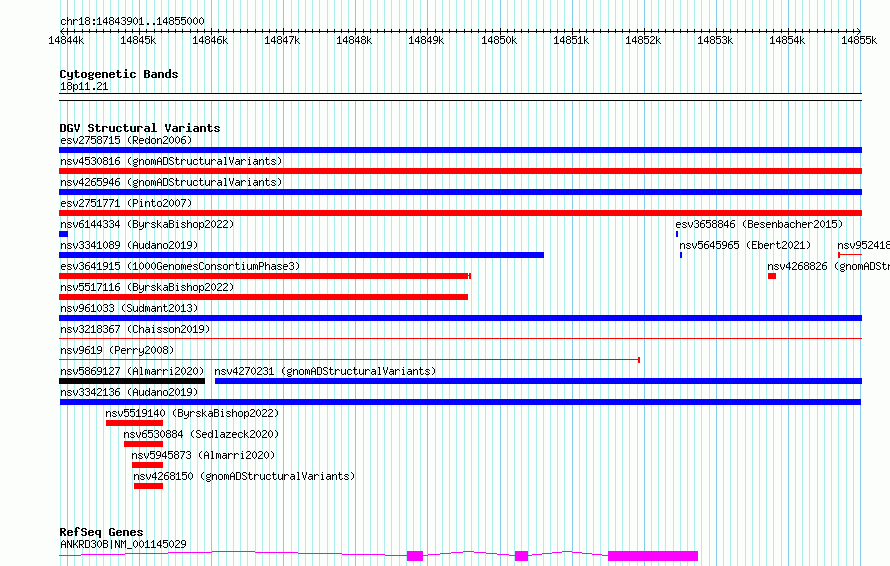Select the largest magenta ANKRD30B exon block

pos(653,556)
